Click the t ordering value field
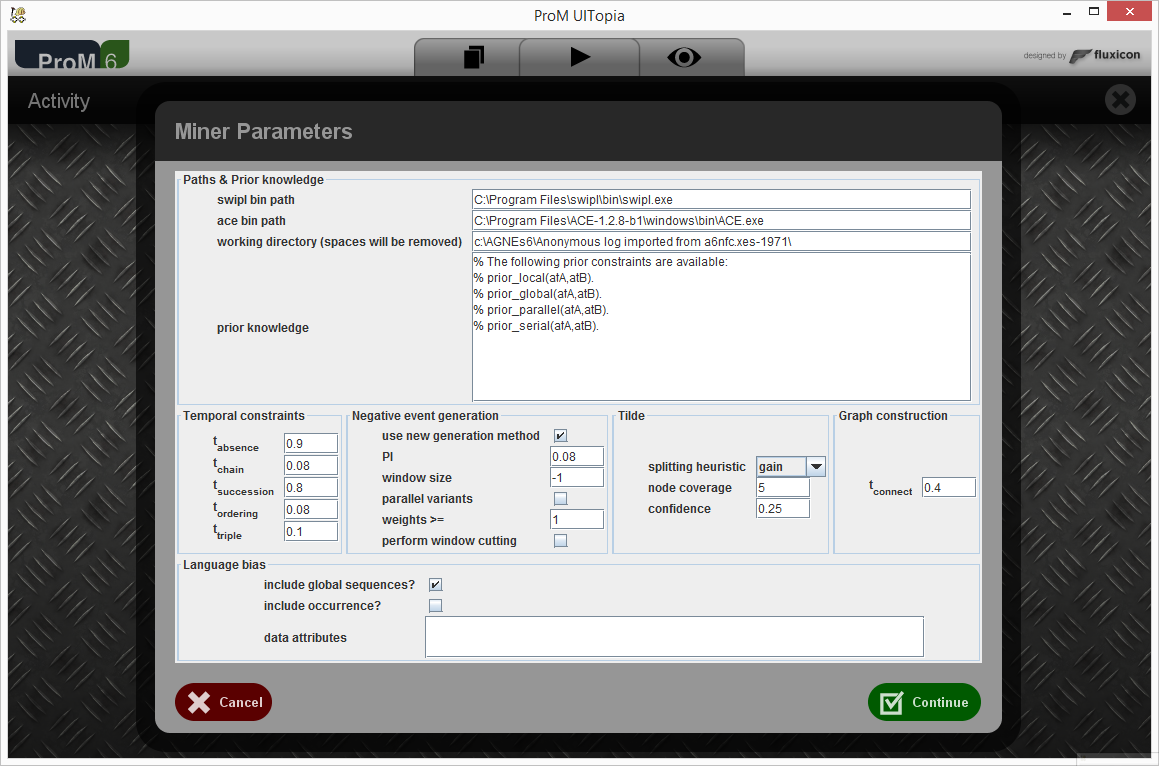 [310, 509]
